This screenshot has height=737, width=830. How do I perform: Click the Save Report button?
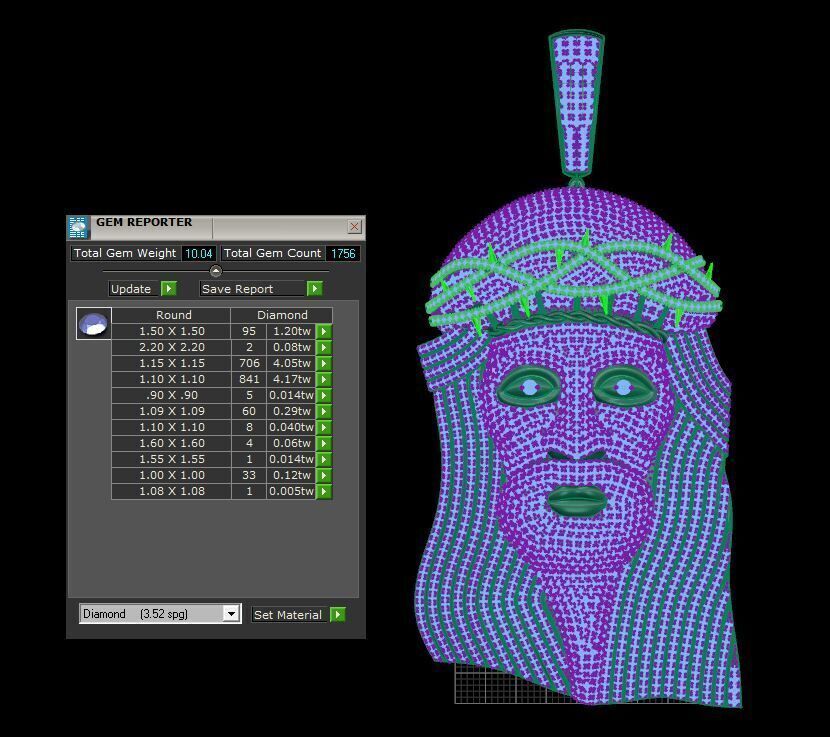tap(252, 289)
